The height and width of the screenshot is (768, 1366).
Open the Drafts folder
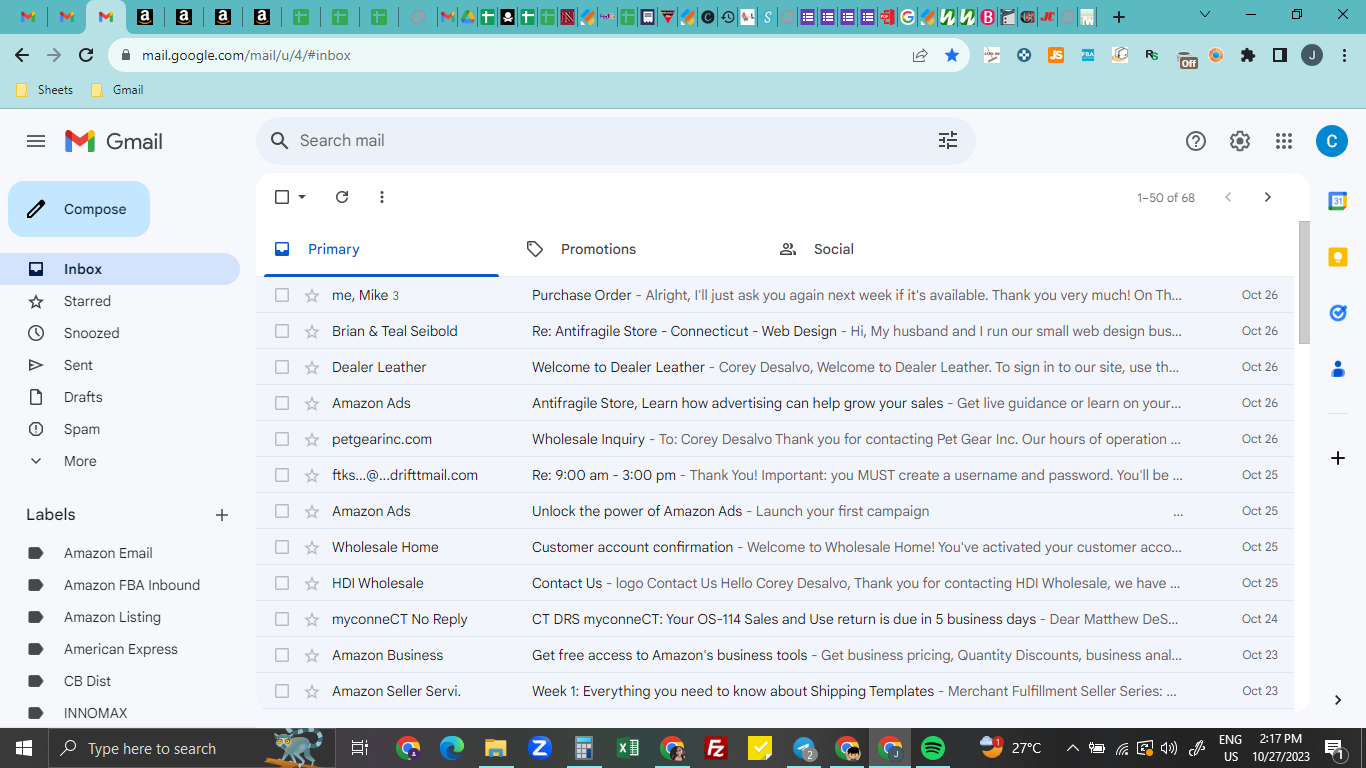(x=120, y=397)
